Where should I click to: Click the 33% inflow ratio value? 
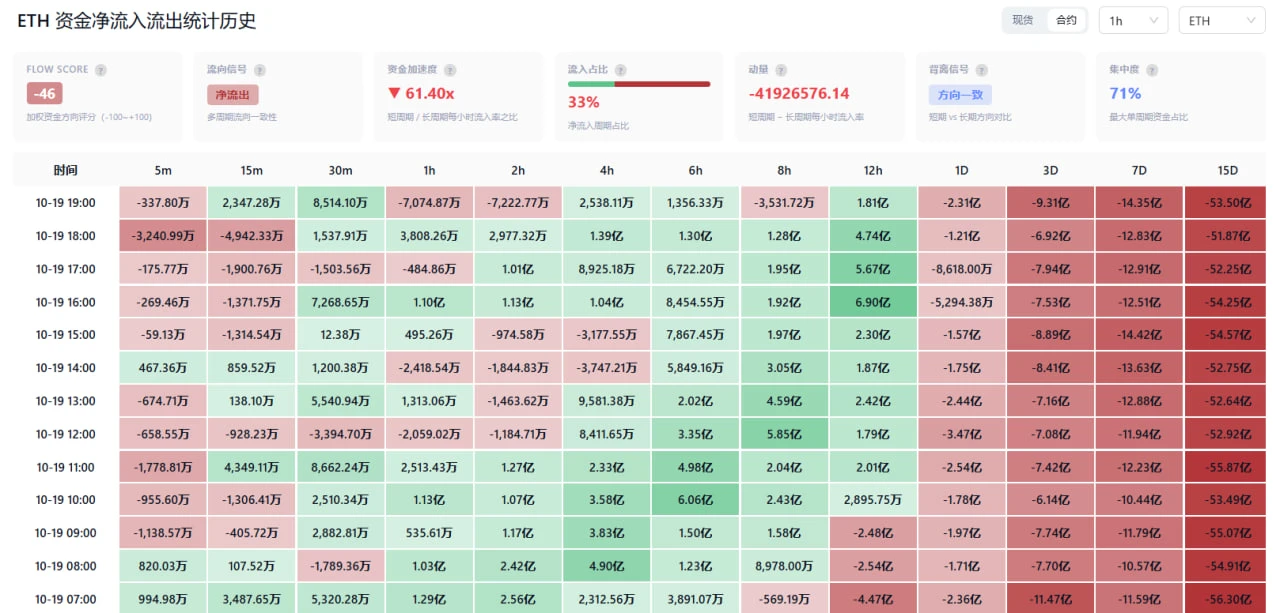point(584,102)
